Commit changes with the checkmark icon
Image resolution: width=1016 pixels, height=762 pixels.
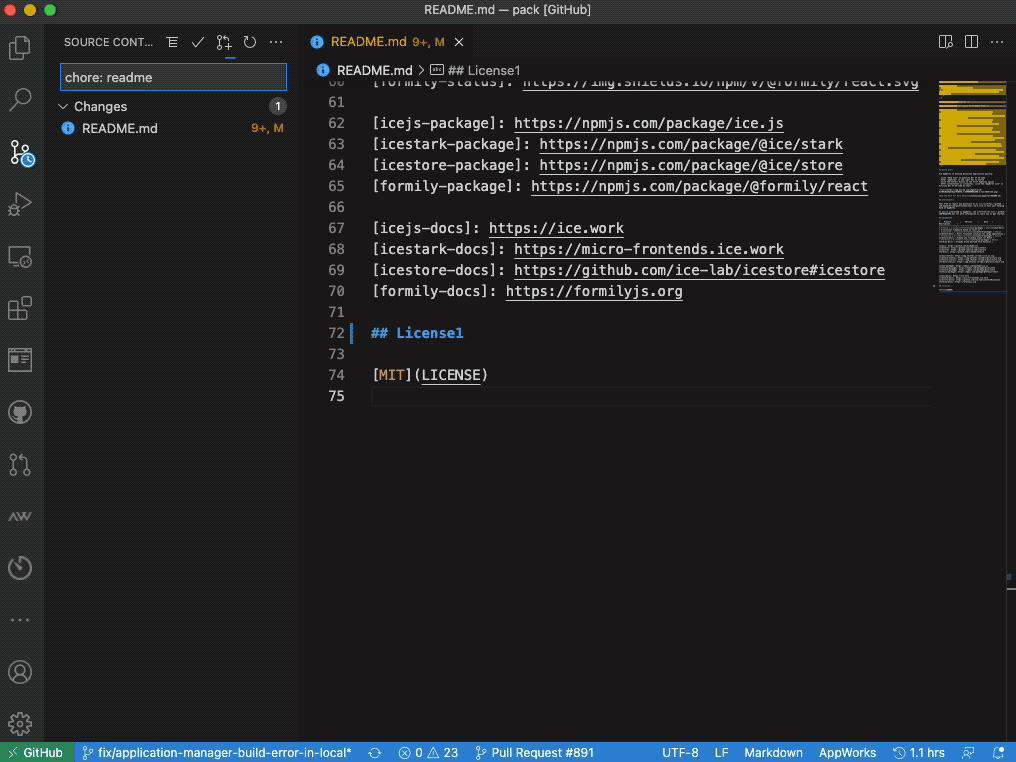click(x=198, y=42)
